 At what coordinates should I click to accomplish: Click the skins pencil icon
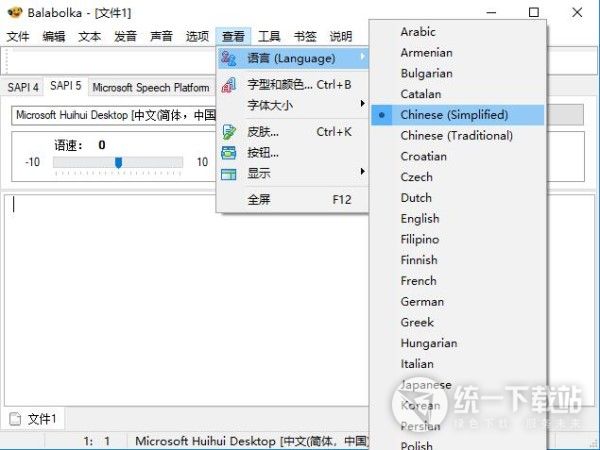click(229, 132)
